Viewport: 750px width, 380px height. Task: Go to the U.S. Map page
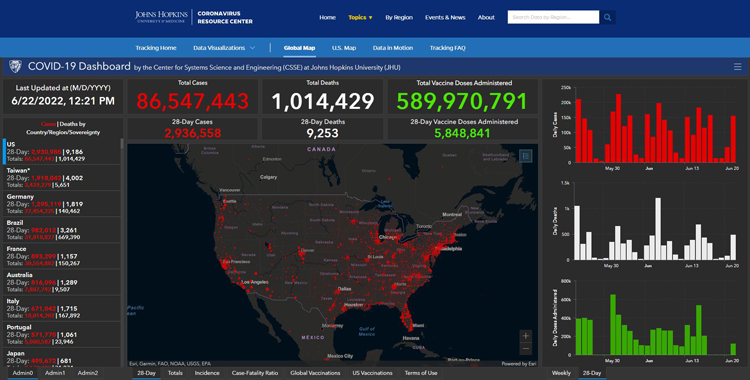(x=344, y=48)
